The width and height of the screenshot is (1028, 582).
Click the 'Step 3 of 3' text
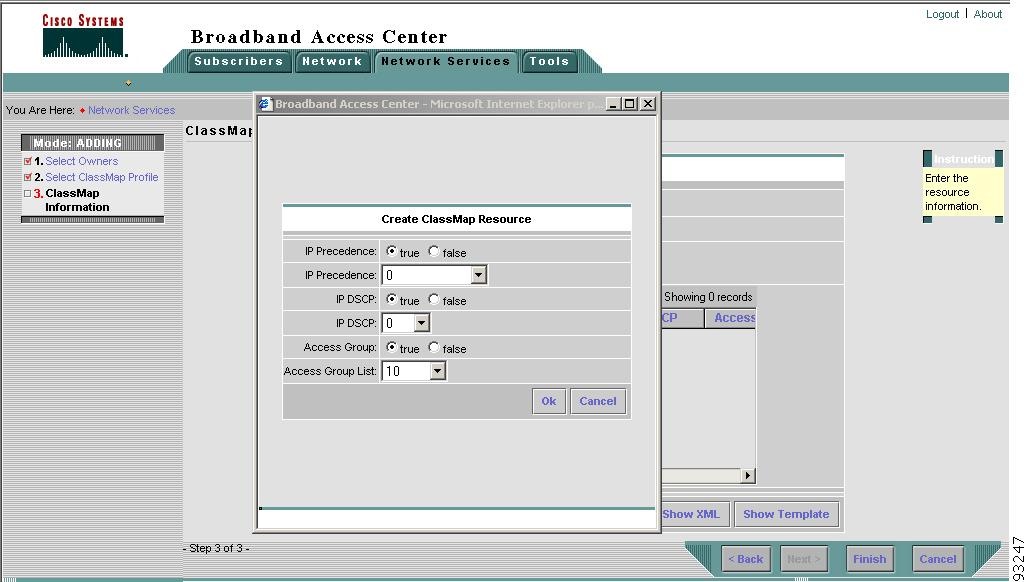216,548
